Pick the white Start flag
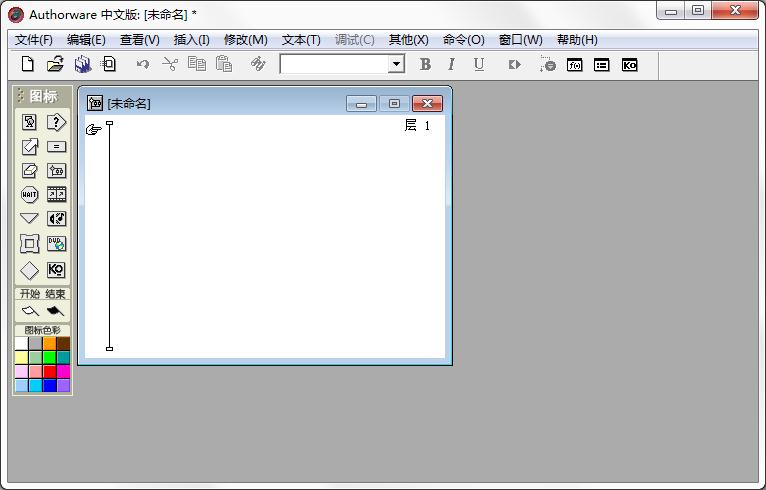 (x=30, y=311)
